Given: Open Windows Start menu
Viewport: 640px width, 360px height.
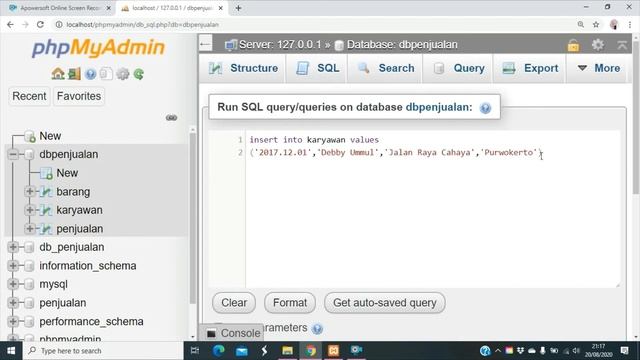Looking at the screenshot, I should pos(11,351).
